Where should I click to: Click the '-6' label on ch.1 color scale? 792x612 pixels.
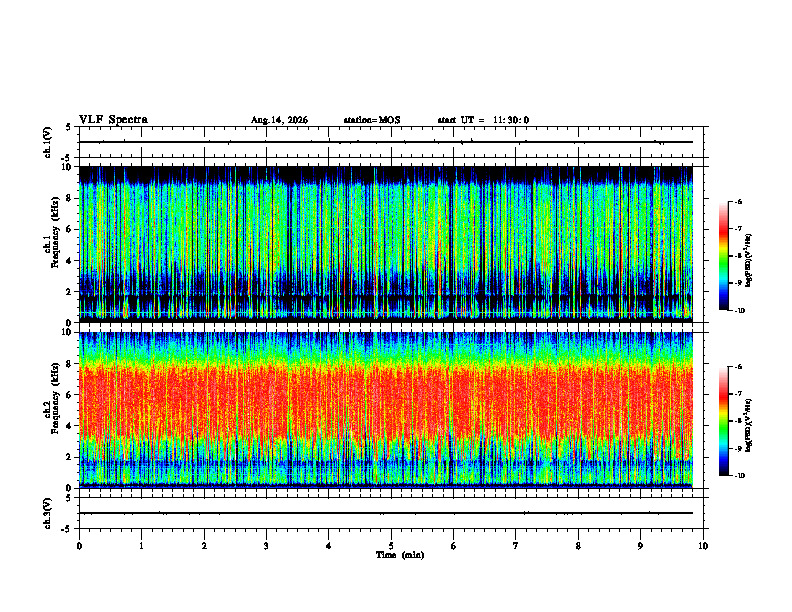738,201
